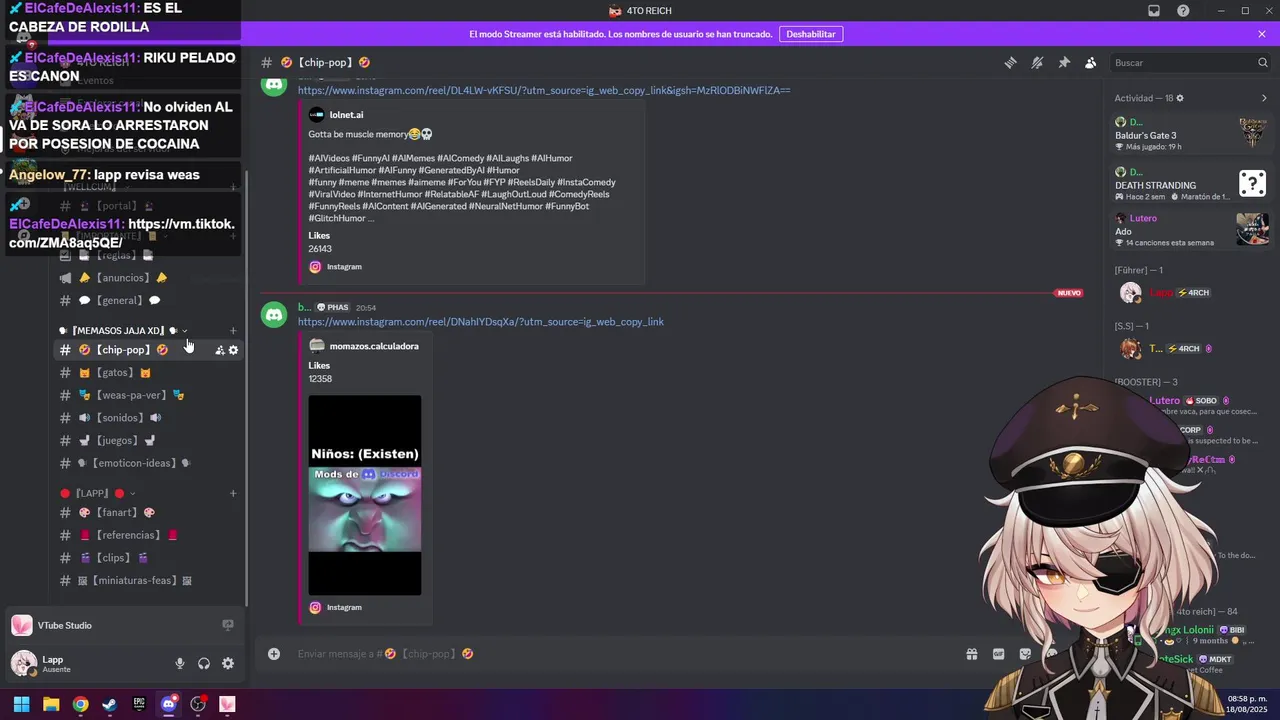Open second Instagram reel link DNahIYDsqXa
The image size is (1280, 720).
(480, 322)
